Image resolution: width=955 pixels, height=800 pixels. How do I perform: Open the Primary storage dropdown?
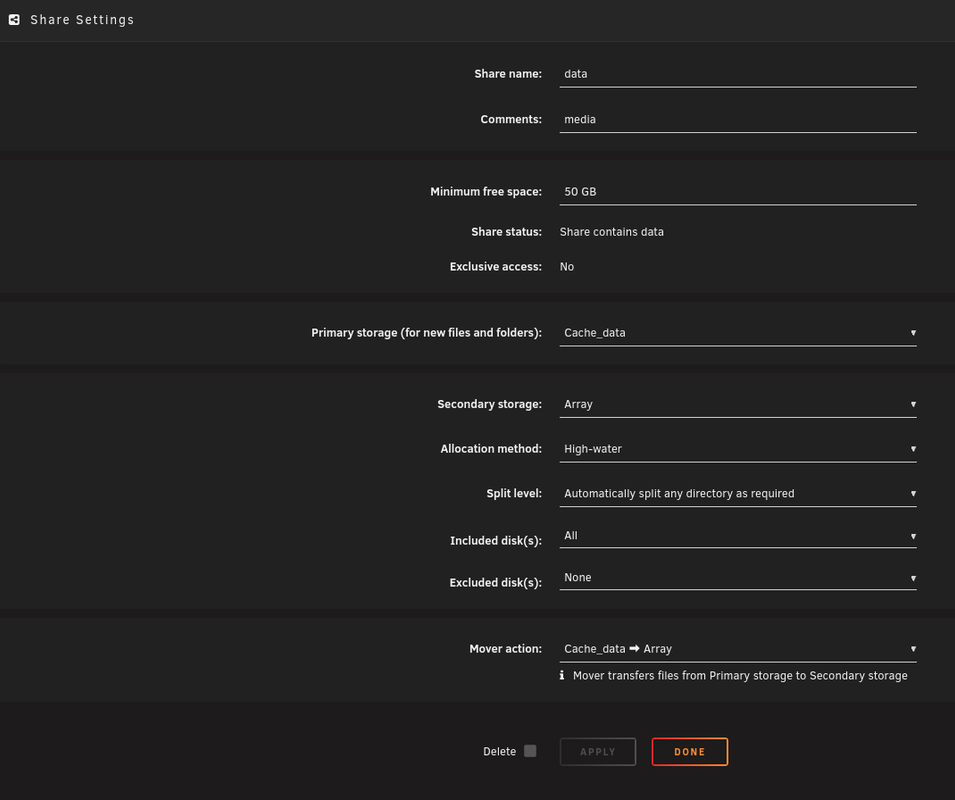[x=738, y=332]
